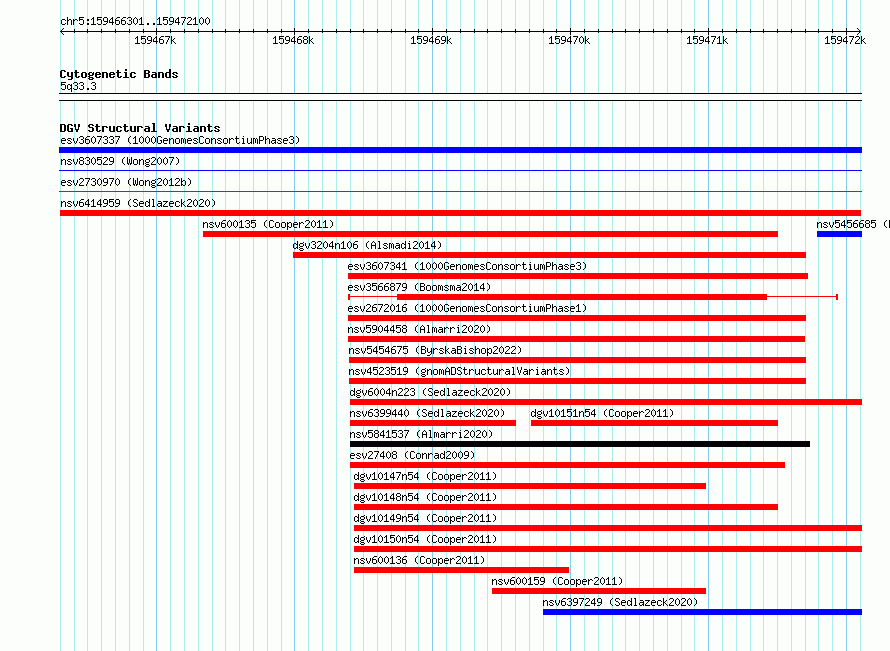
Task: Click nsv6399440 (Sedlazeck2020) label
Action: tap(427, 413)
